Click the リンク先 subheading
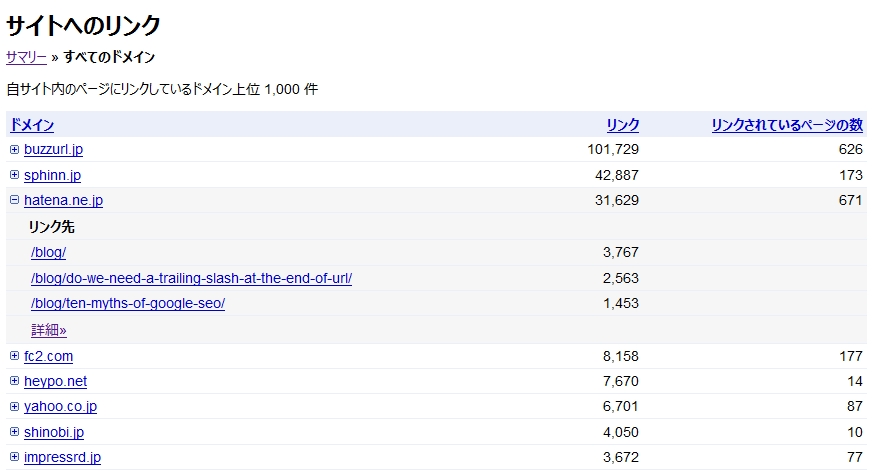 (x=51, y=227)
